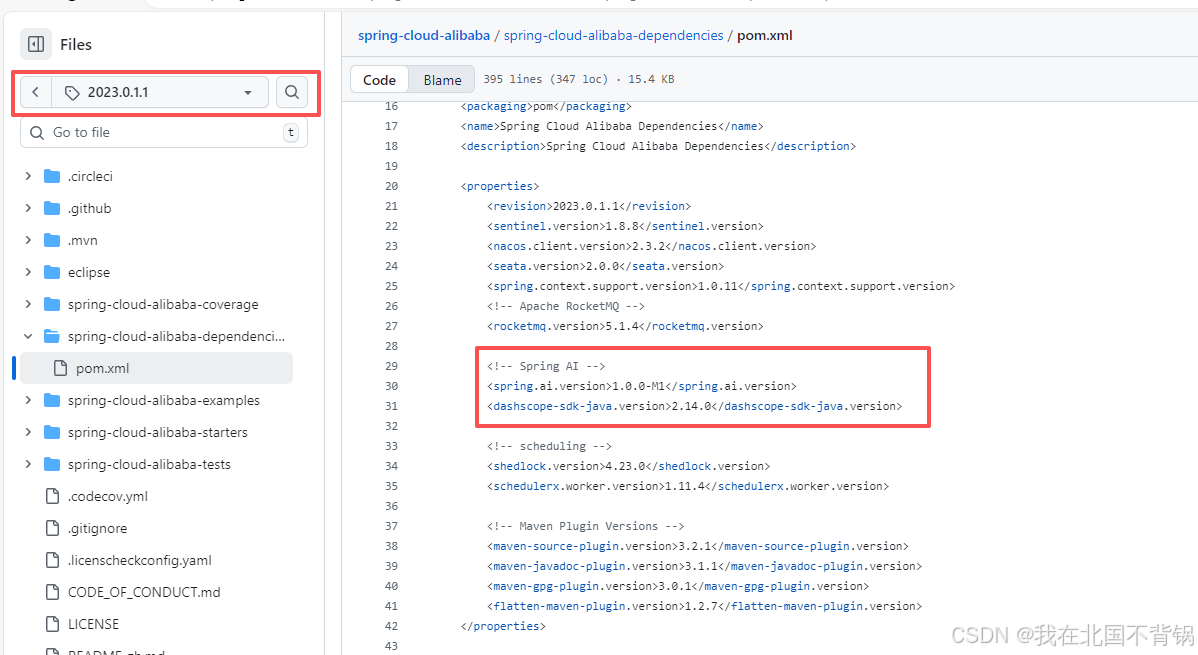Screen dimensions: 1198x655
Task: Open .licenscheckconfig.yaml in tree
Action: [x=140, y=560]
